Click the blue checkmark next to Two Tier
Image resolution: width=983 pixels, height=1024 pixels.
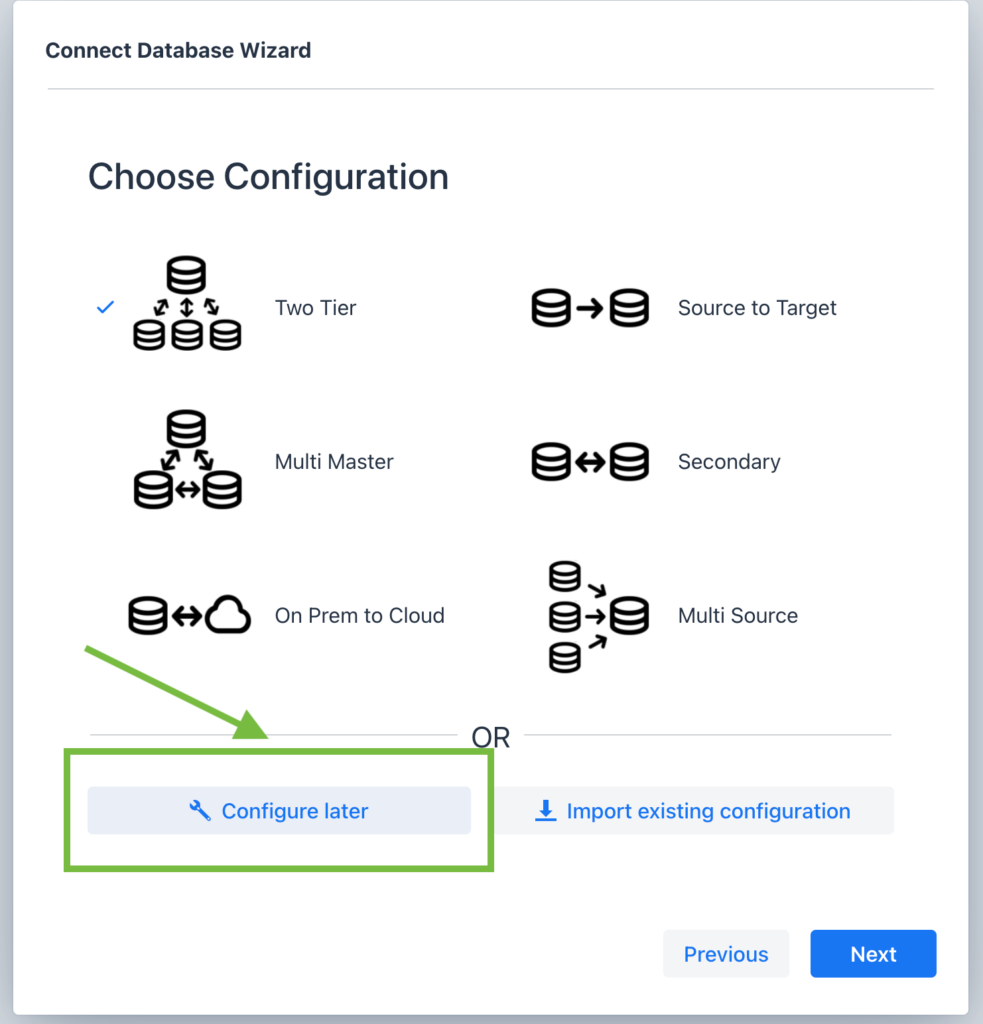[x=105, y=307]
